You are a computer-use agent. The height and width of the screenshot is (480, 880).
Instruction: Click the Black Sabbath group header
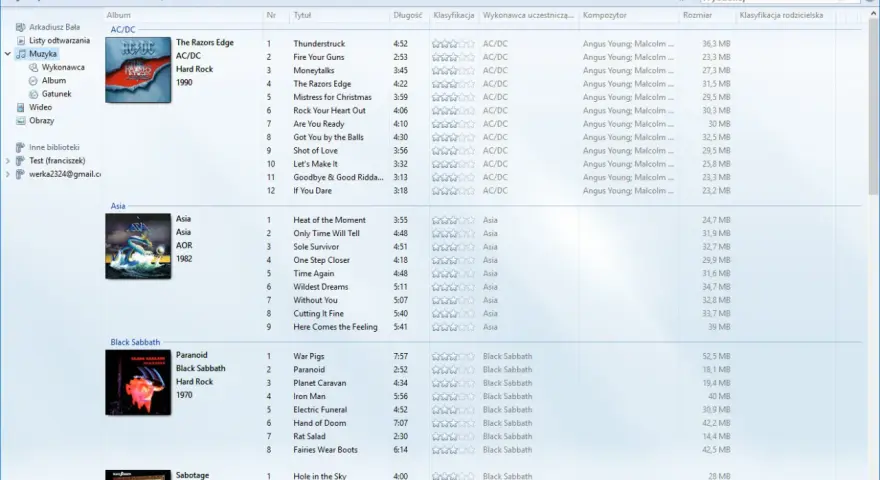[x=135, y=342]
